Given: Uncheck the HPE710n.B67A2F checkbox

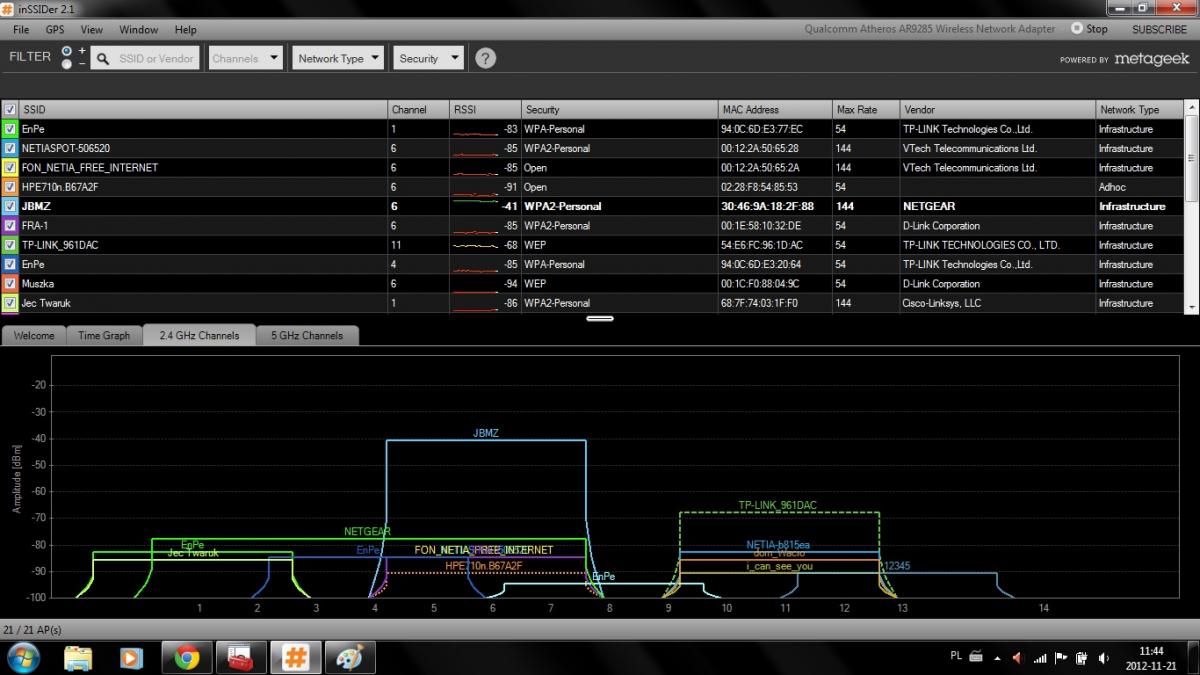Looking at the screenshot, I should point(9,187).
